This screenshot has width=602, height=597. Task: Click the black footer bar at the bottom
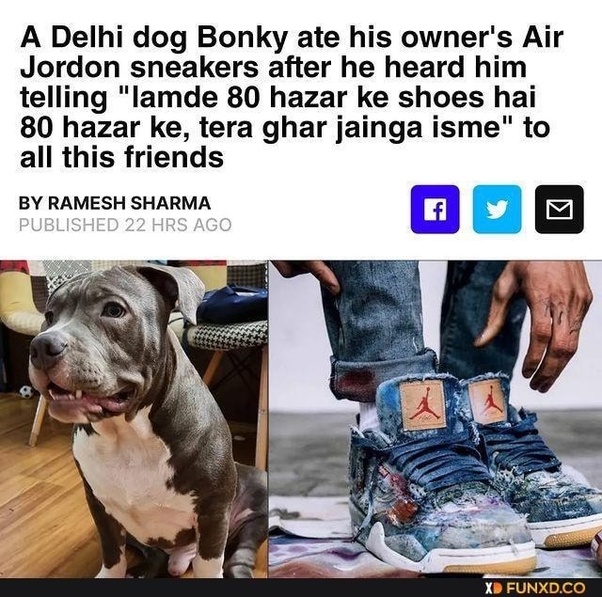click(301, 588)
